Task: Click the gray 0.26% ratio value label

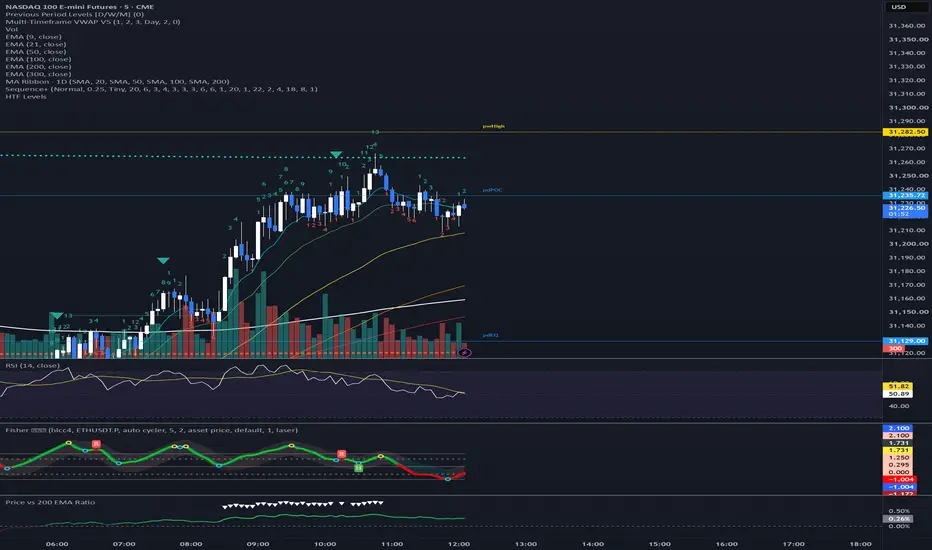Action: tap(899, 518)
